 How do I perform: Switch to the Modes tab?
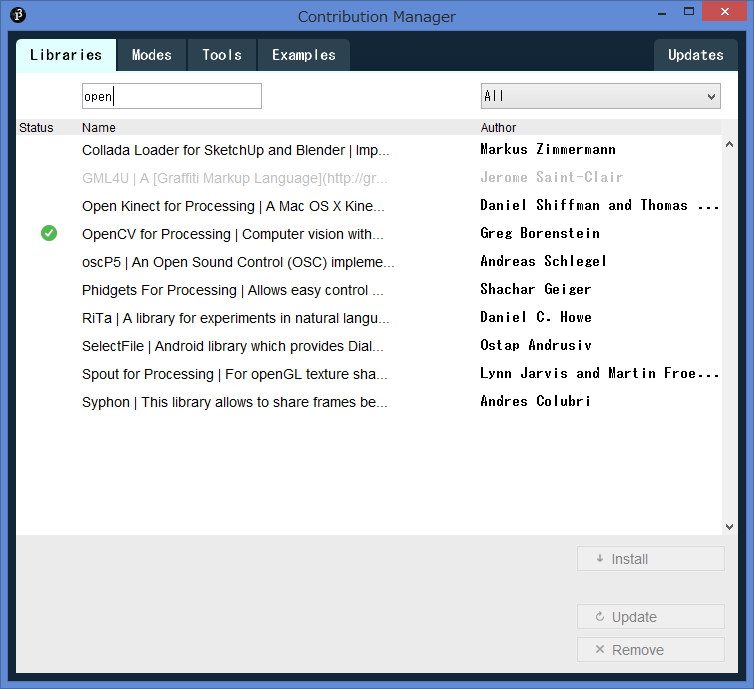click(151, 55)
